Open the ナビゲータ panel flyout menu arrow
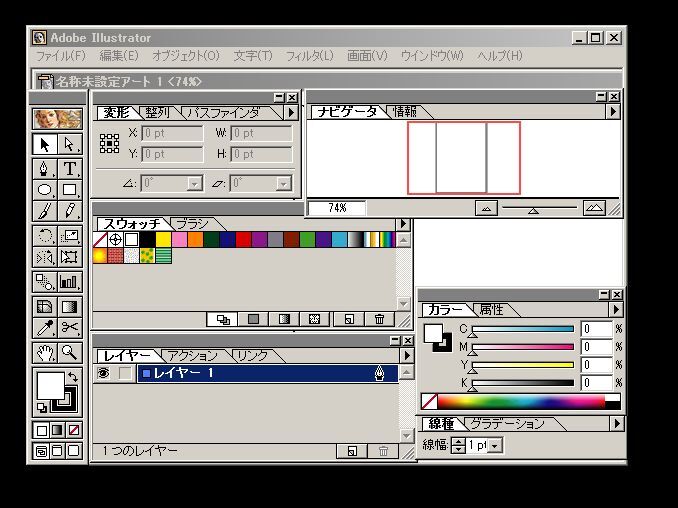This screenshot has width=678, height=508. 613,112
